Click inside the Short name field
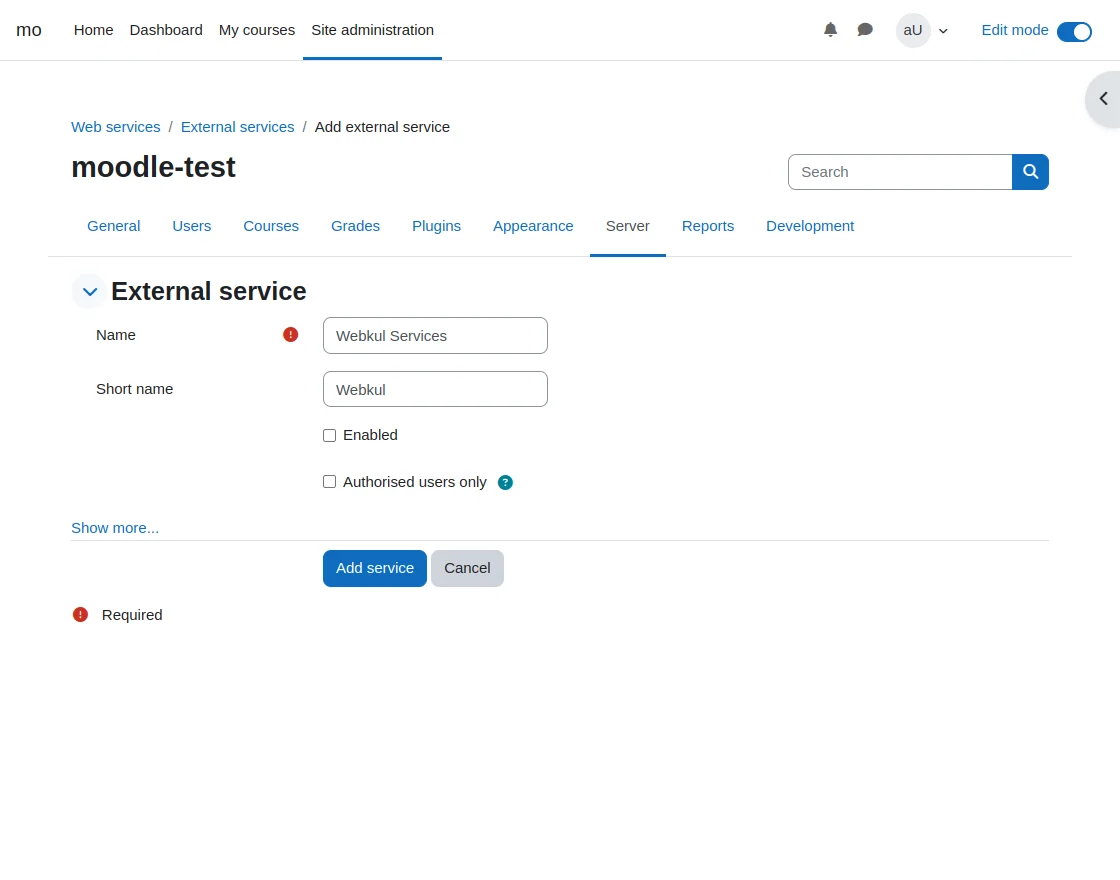This screenshot has width=1120, height=880. 435,389
